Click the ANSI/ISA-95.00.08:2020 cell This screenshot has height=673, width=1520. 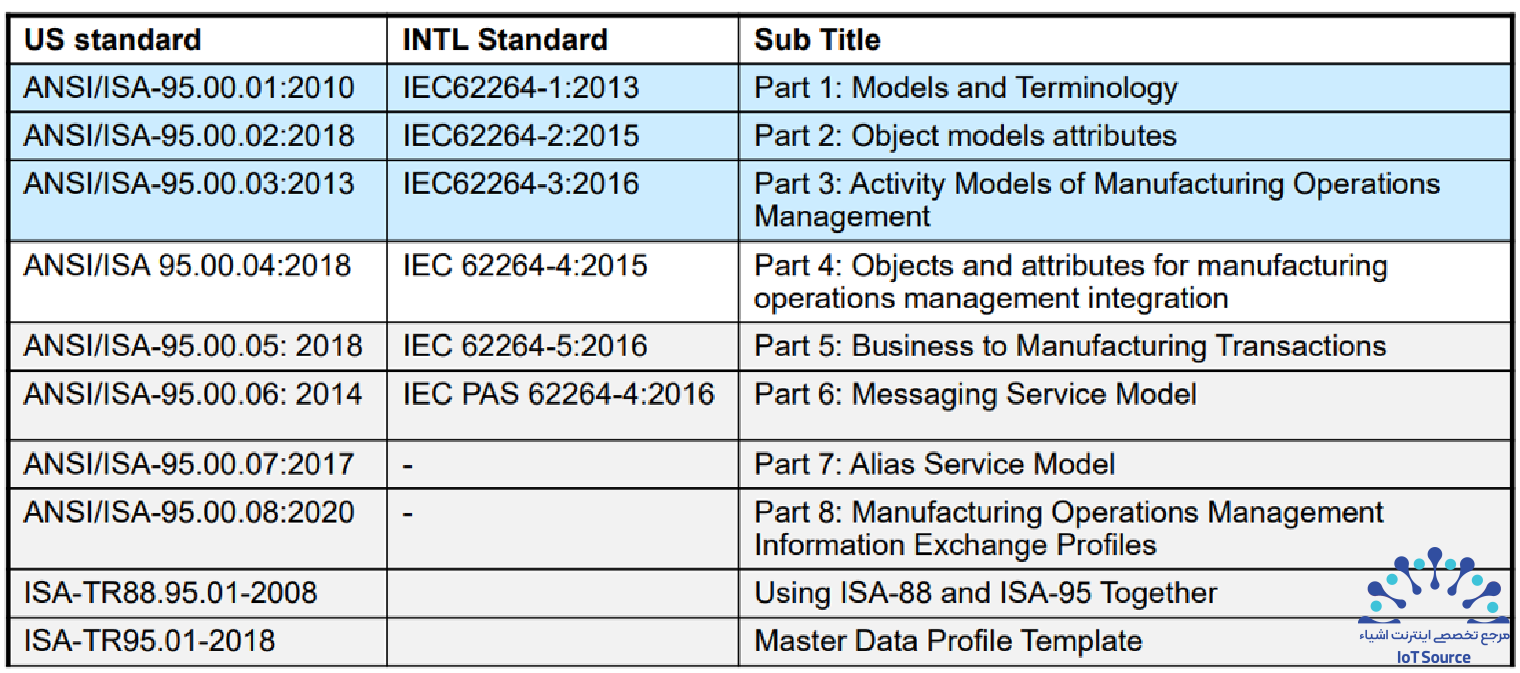click(x=198, y=528)
